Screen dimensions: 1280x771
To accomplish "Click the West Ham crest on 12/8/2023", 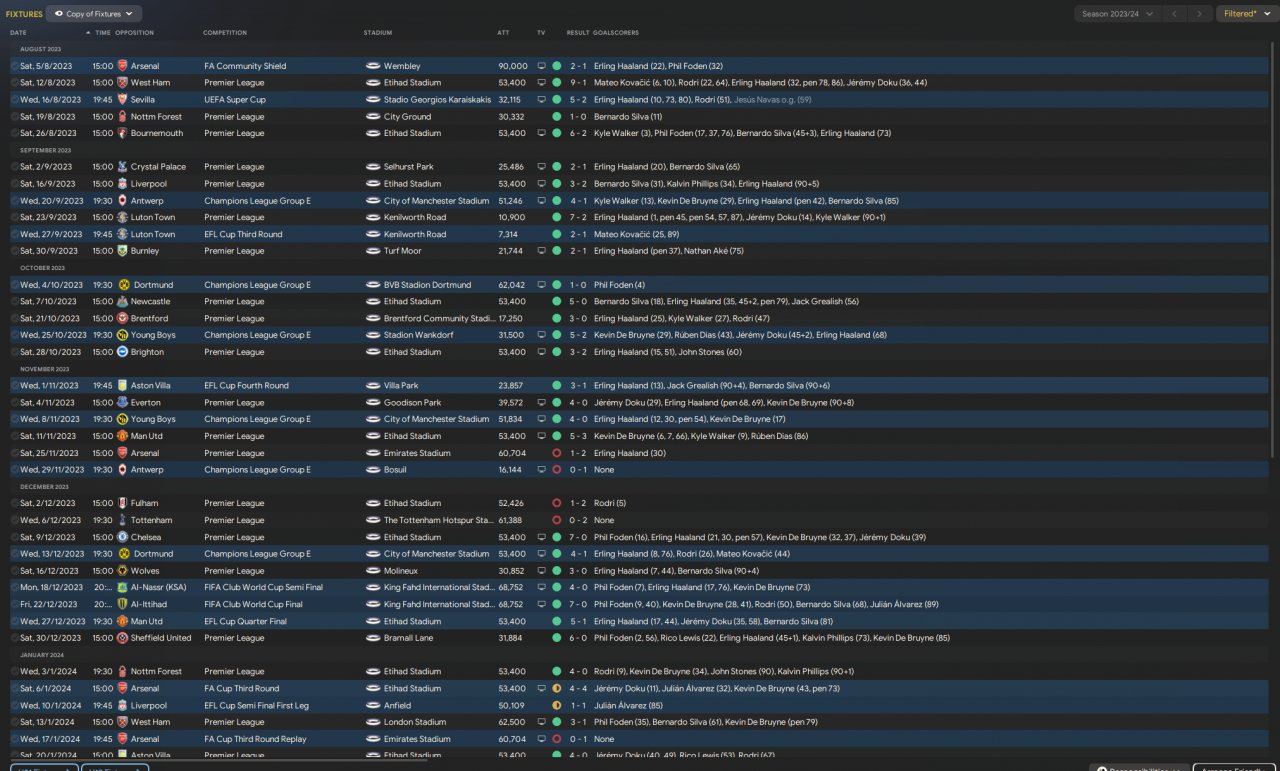I will (123, 83).
